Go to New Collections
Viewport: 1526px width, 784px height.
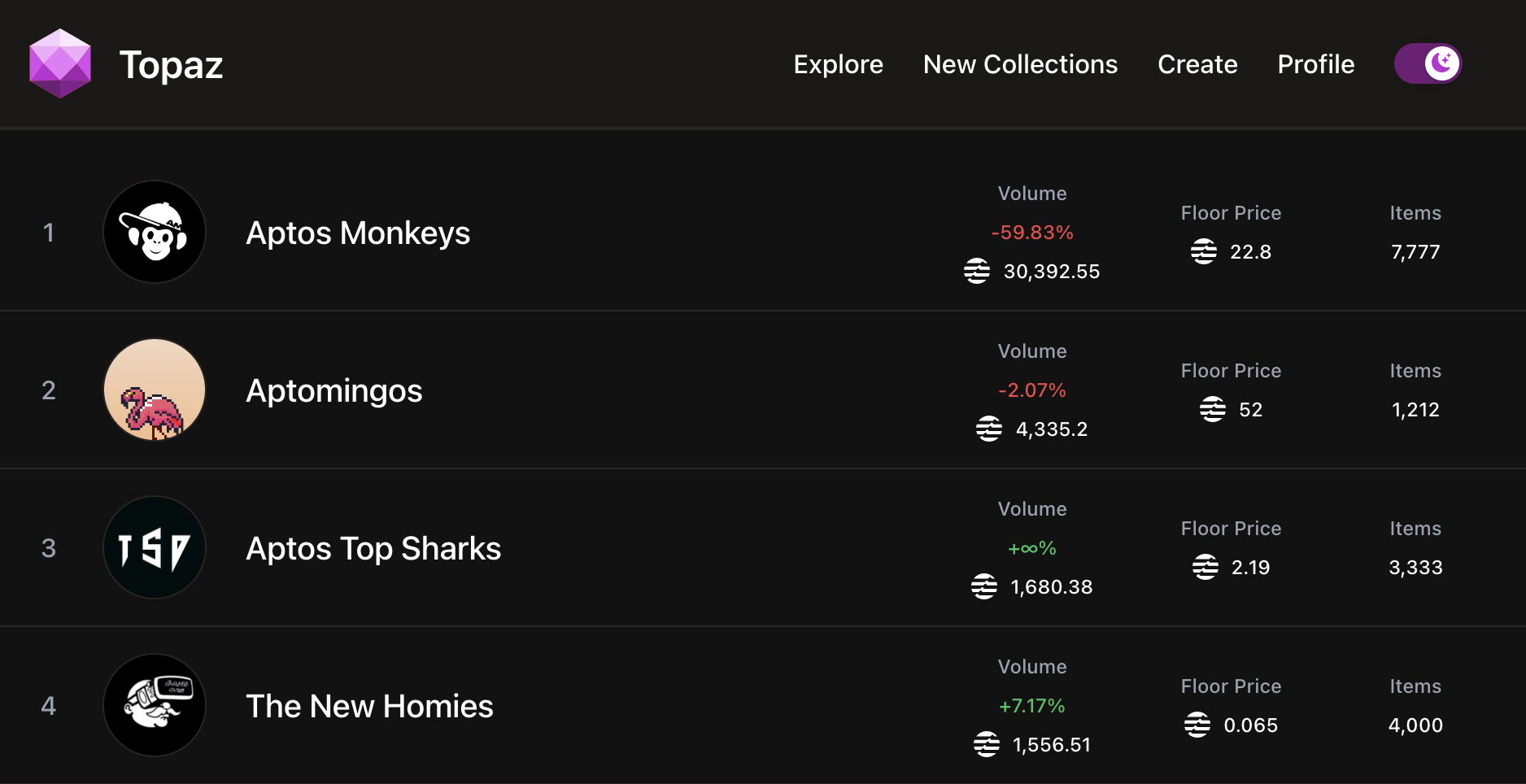(1020, 64)
